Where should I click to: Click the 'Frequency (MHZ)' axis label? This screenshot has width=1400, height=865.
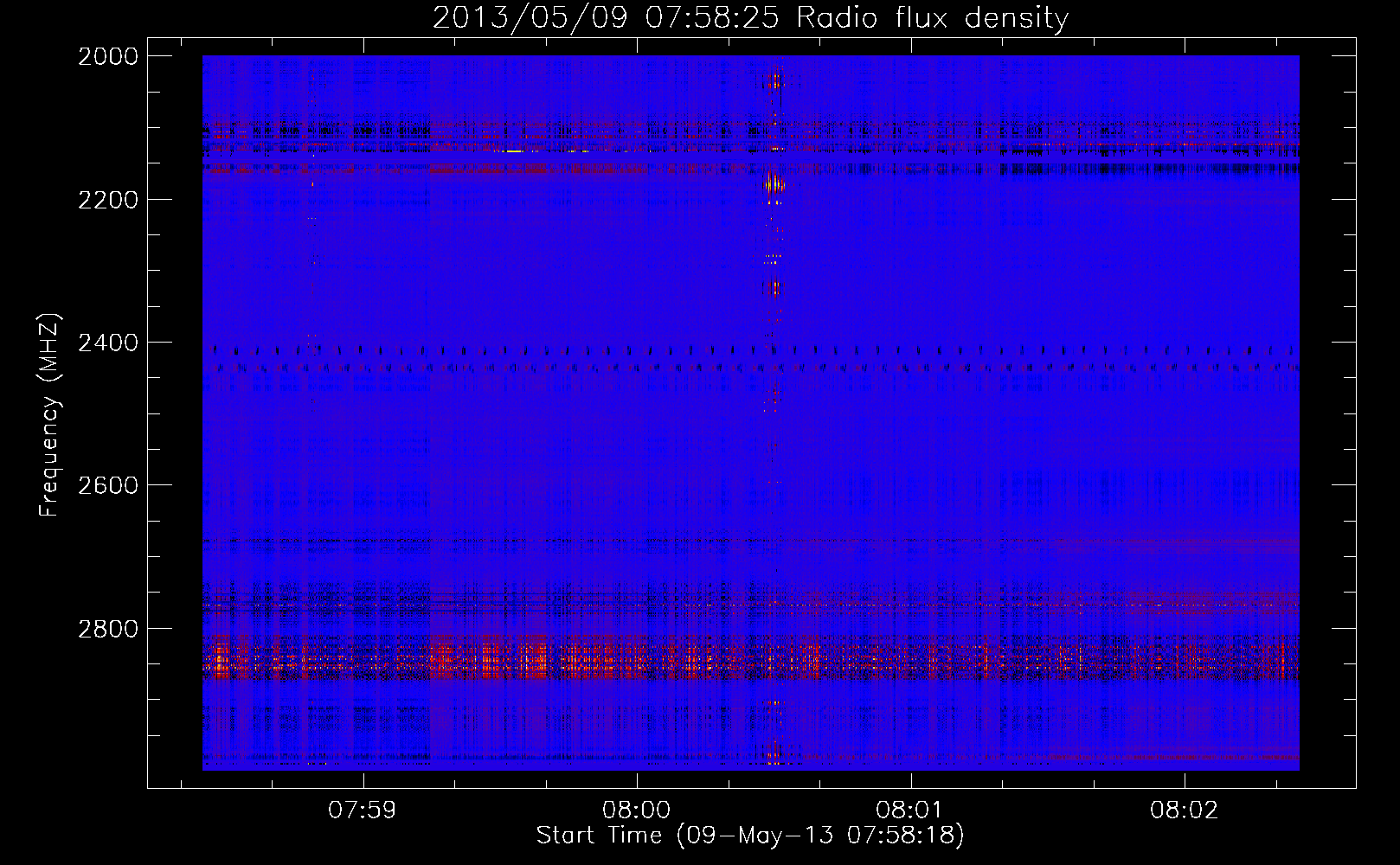click(x=49, y=415)
